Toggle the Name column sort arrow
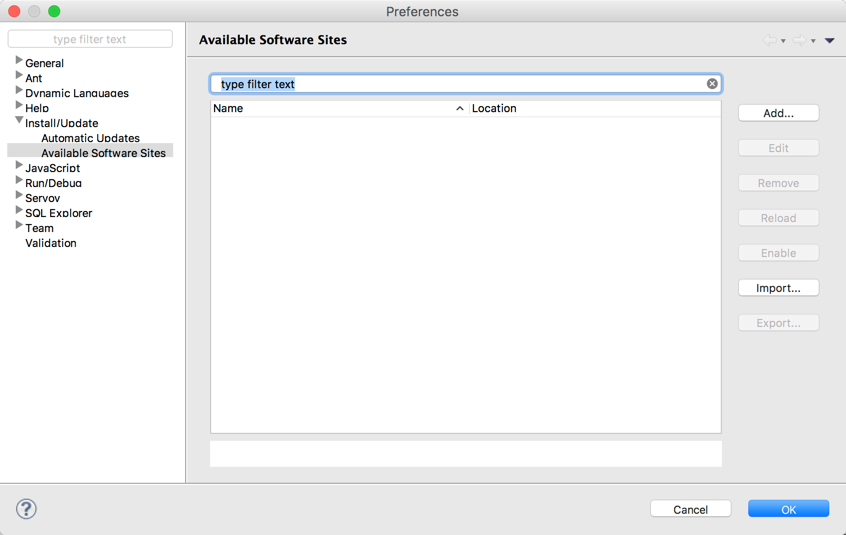Viewport: 846px width, 535px height. [460, 108]
